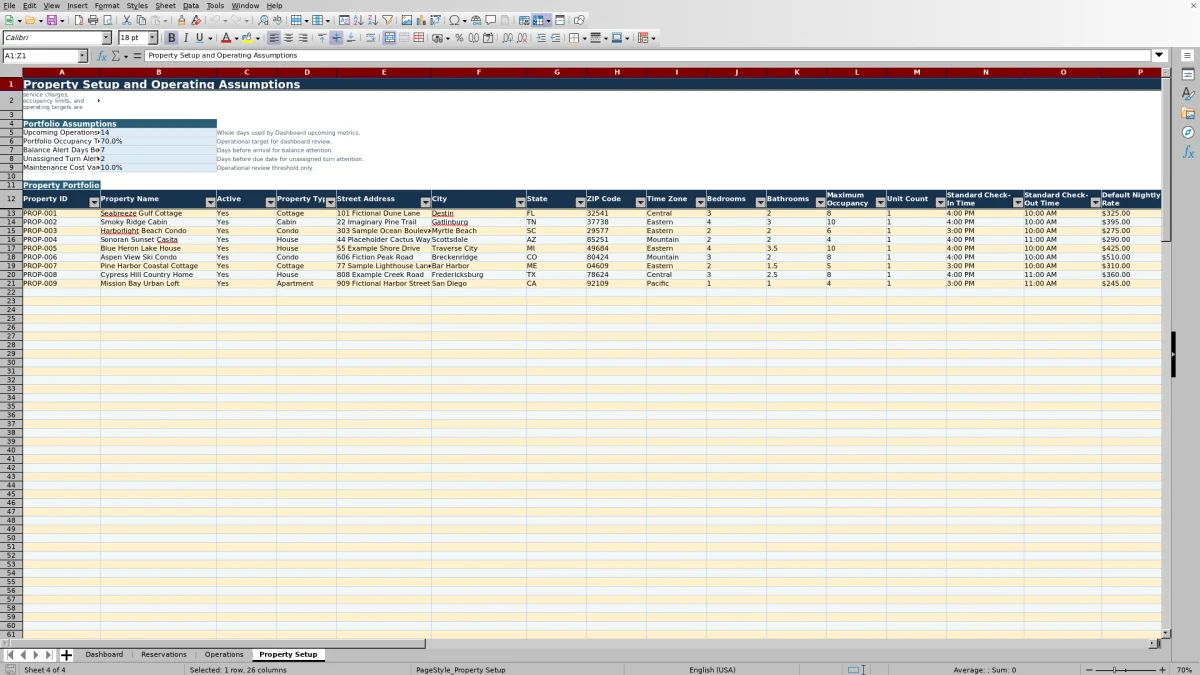This screenshot has height=675, width=1200.
Task: Click the Copy icon
Action: [x=141, y=20]
